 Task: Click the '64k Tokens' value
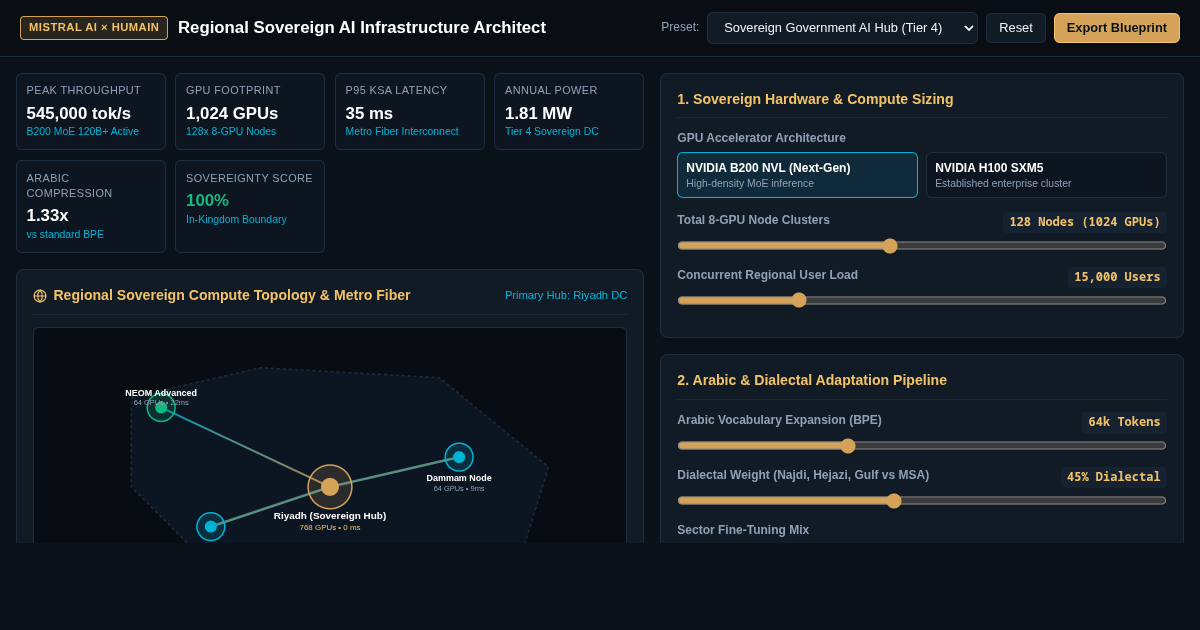pyautogui.click(x=1124, y=422)
